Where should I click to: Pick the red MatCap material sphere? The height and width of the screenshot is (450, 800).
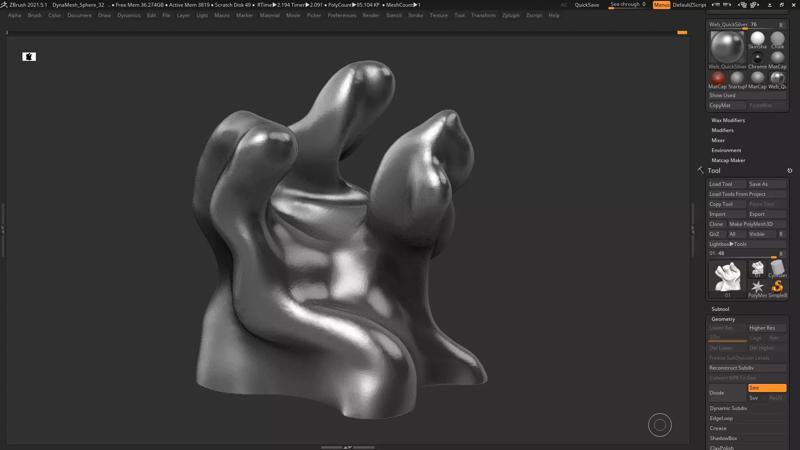[717, 78]
